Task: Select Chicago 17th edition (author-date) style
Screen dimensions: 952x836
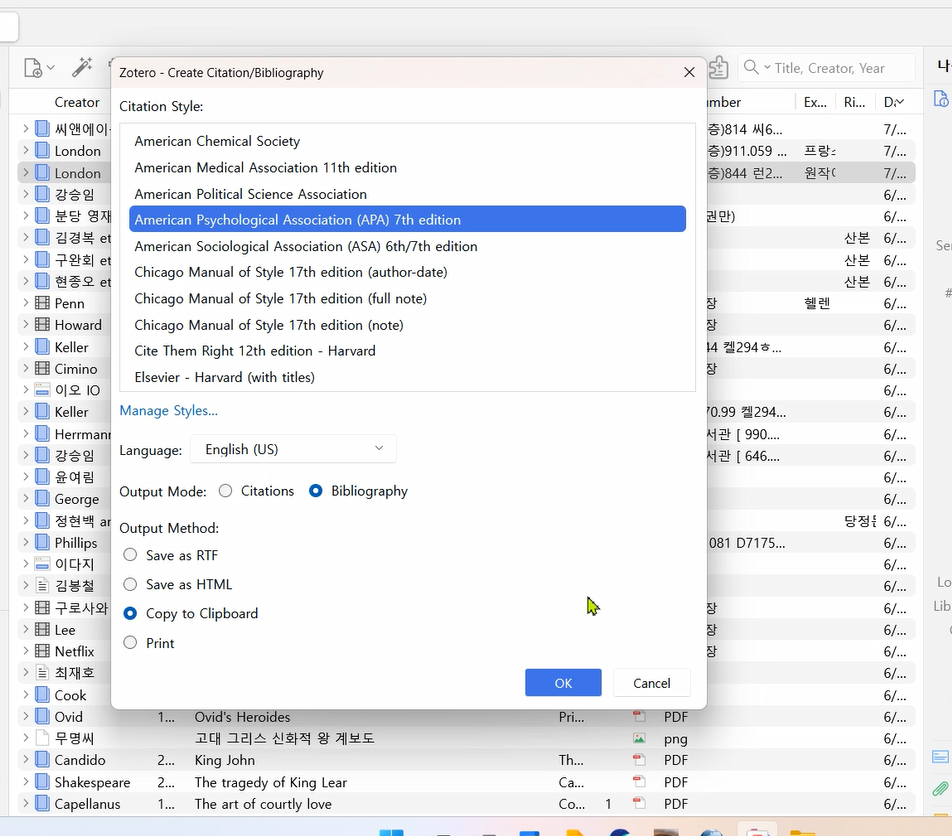Action: 407,272
